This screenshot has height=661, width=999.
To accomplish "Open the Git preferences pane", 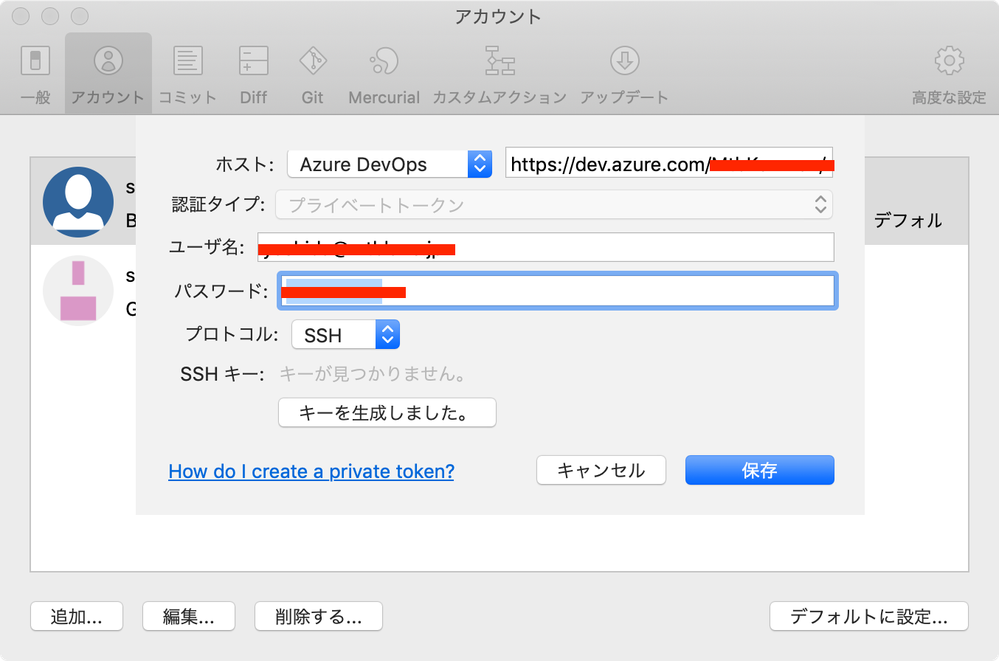I will point(313,75).
